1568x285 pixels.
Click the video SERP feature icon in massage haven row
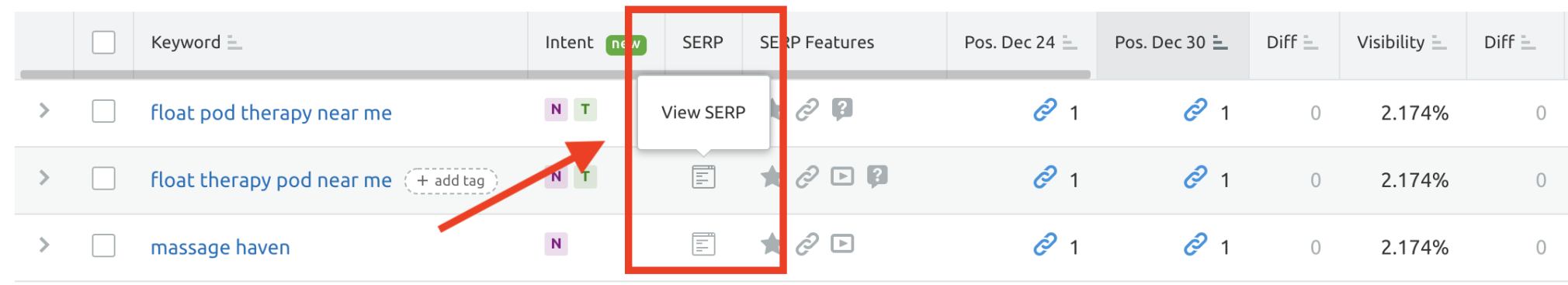click(x=842, y=245)
